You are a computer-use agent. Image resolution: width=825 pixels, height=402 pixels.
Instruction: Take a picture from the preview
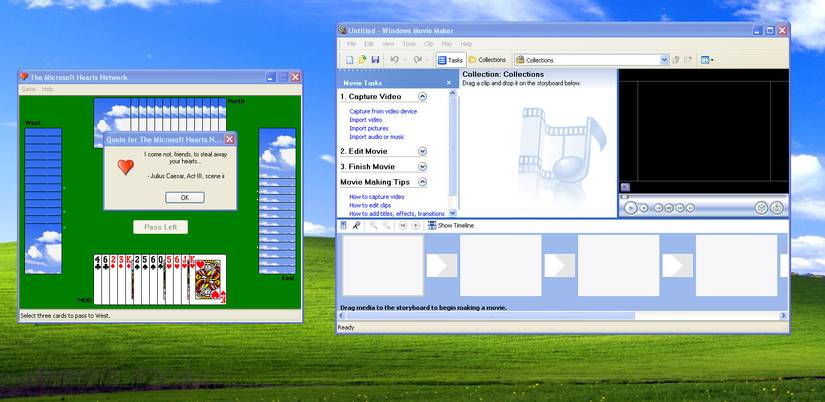[777, 208]
